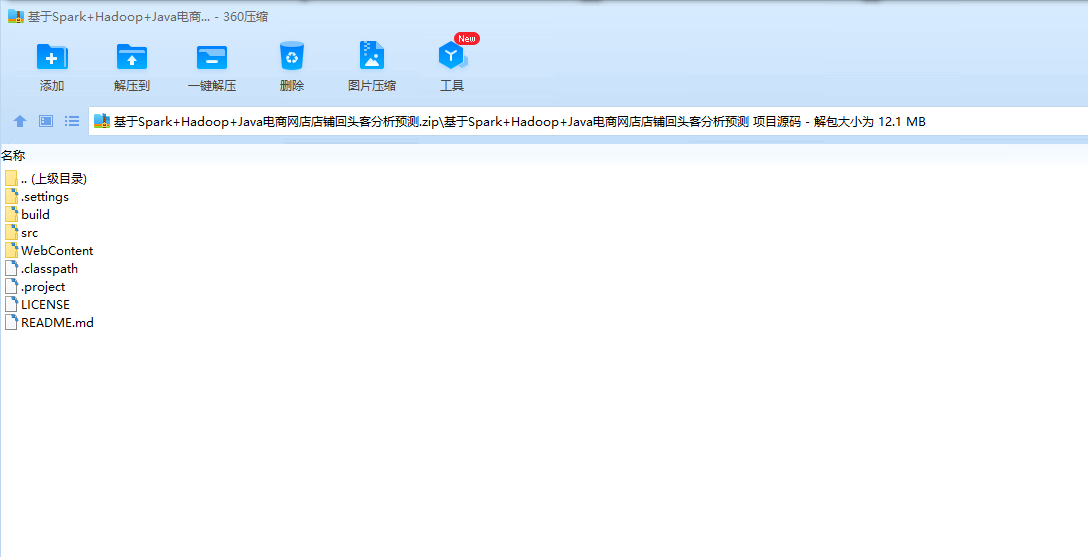The height and width of the screenshot is (557, 1088).
Task: Select the '.classpath' file name
Action: tap(49, 268)
